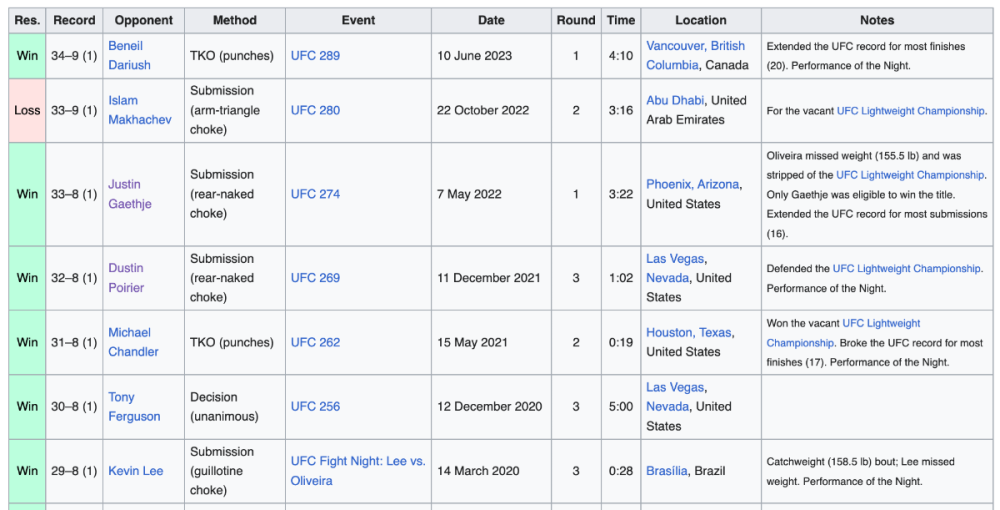1000x510 pixels.
Task: Visit the Phoenix, Arizona location link
Action: point(693,184)
